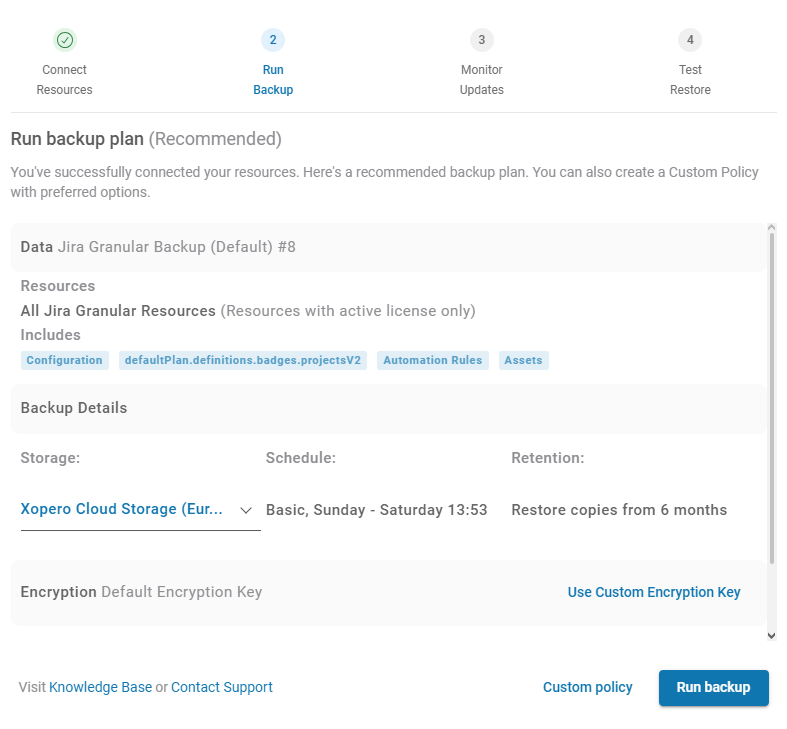This screenshot has height=729, width=787.
Task: Click the Run backup button
Action: [713, 688]
